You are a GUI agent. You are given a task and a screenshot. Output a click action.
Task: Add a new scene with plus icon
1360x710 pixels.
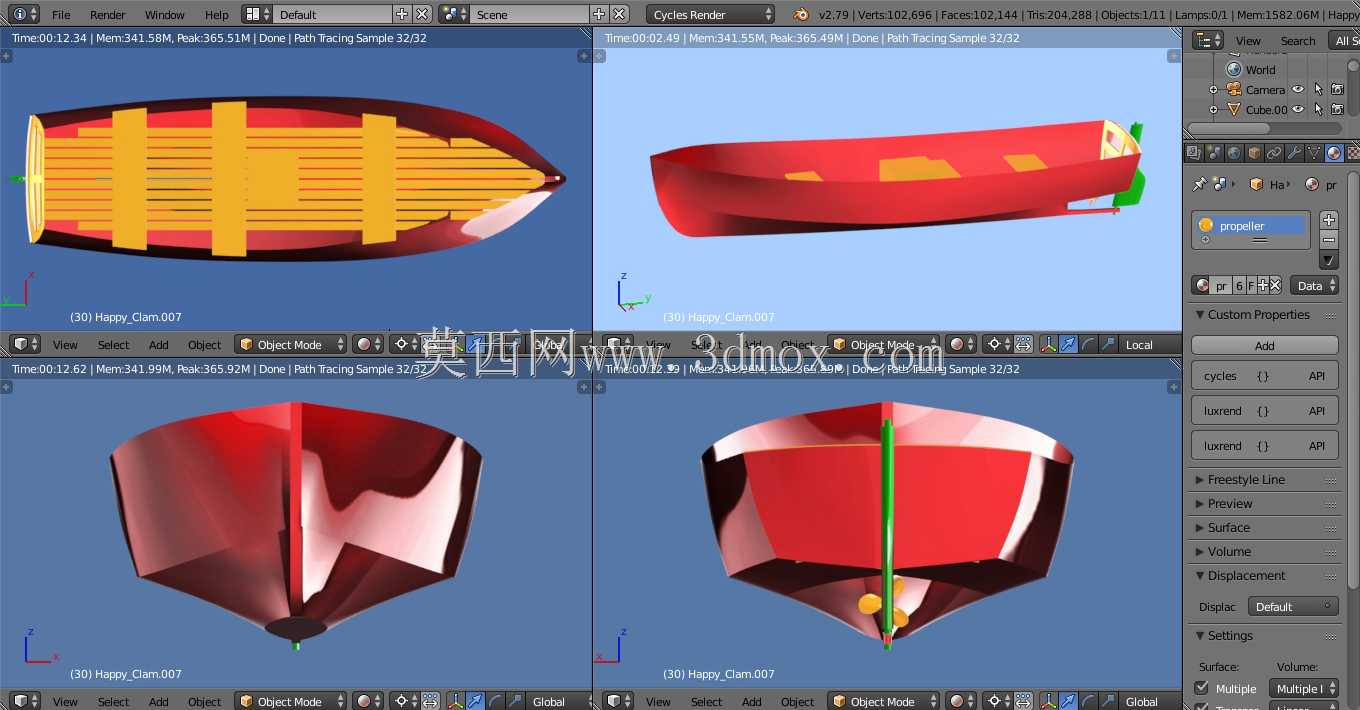click(599, 14)
